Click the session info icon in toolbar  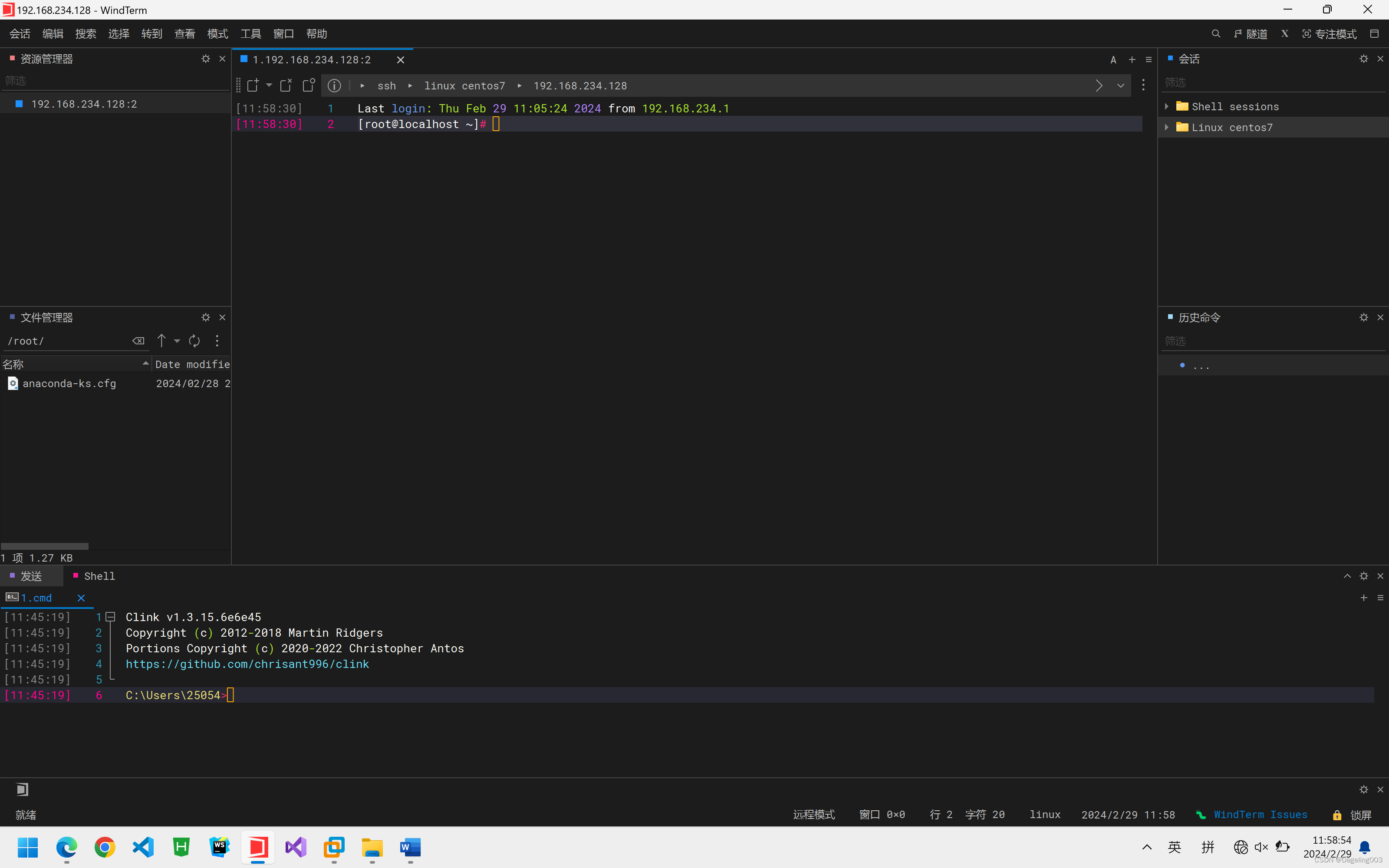pyautogui.click(x=334, y=85)
